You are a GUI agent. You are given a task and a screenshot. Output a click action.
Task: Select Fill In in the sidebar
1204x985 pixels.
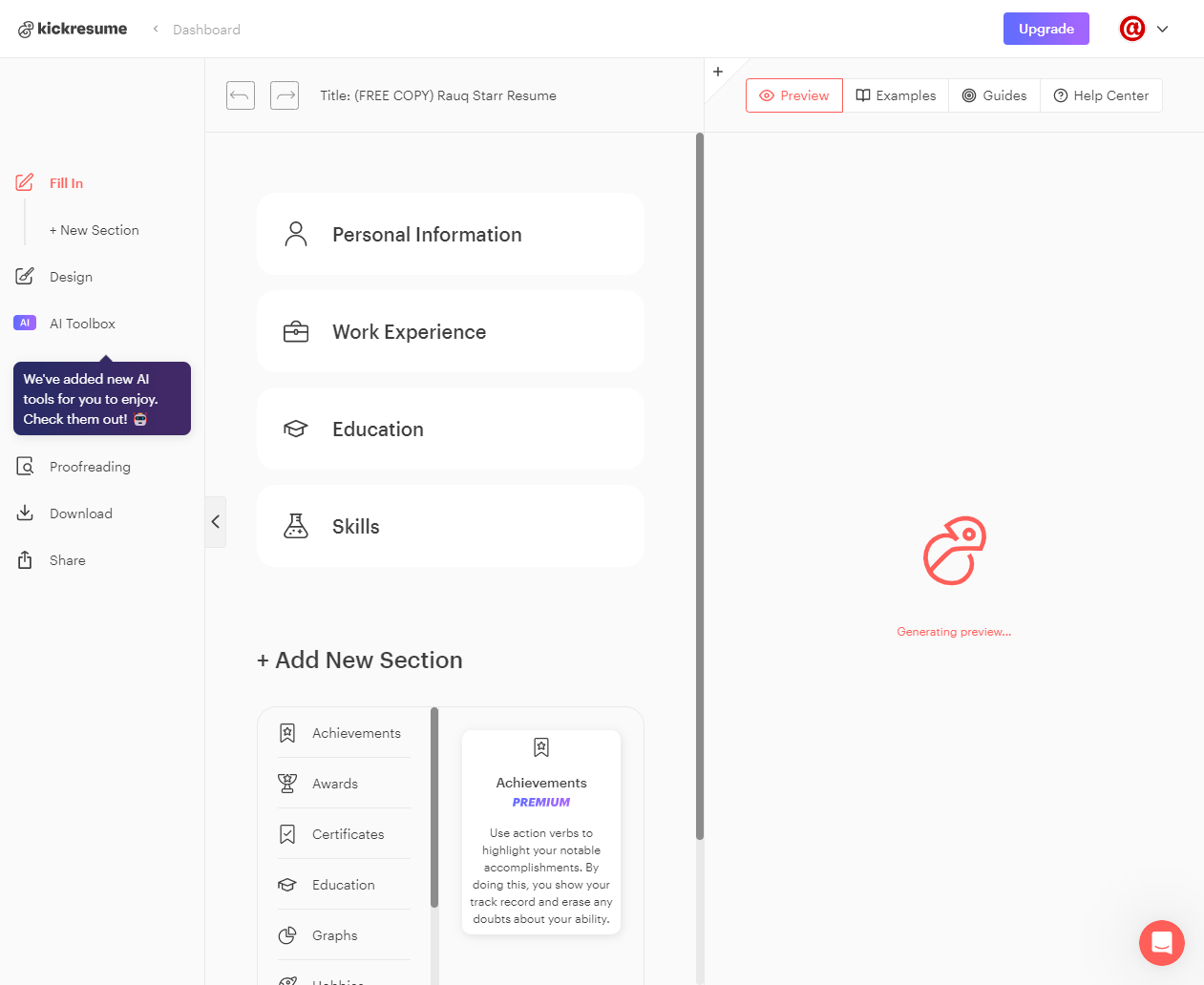pos(66,183)
